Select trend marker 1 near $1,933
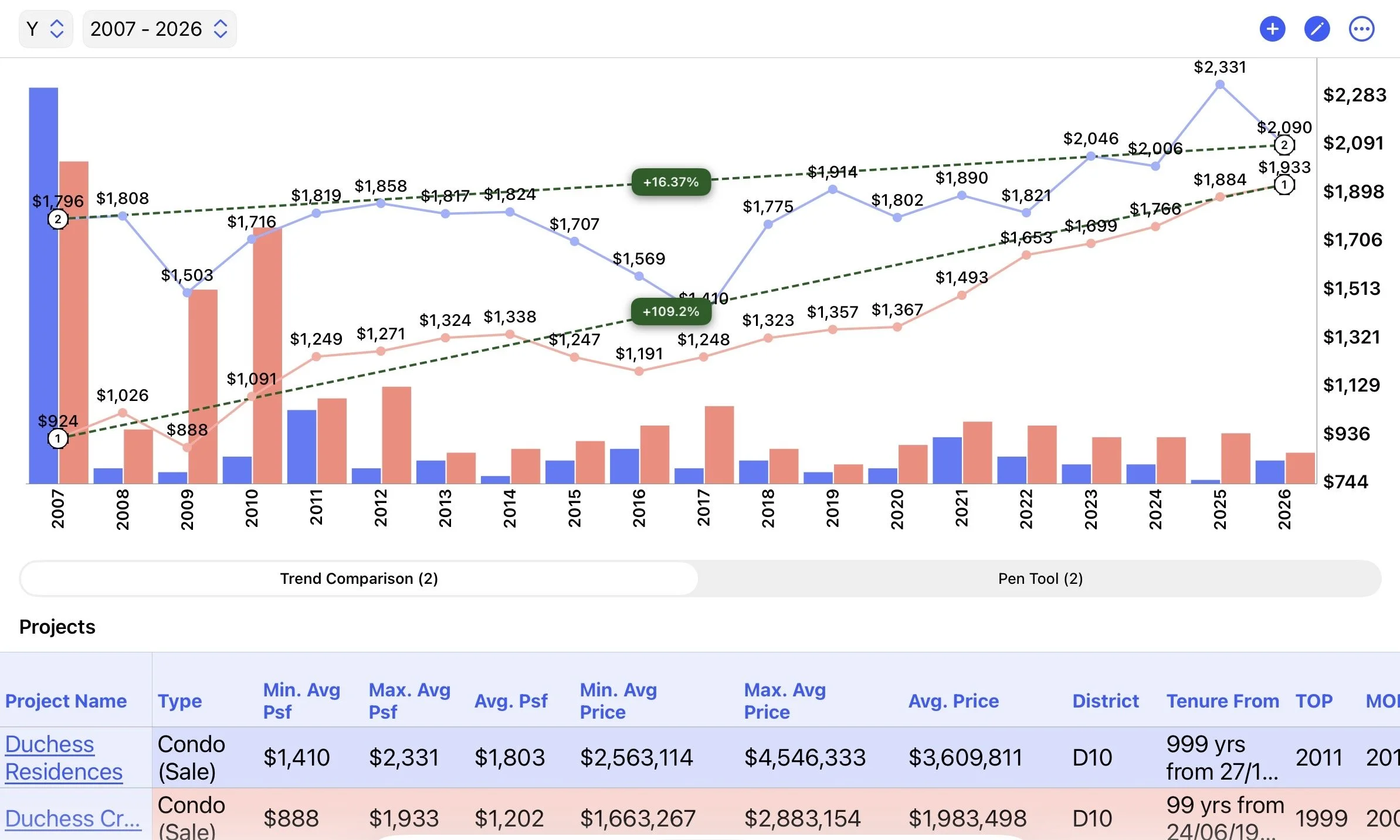 click(x=1284, y=185)
